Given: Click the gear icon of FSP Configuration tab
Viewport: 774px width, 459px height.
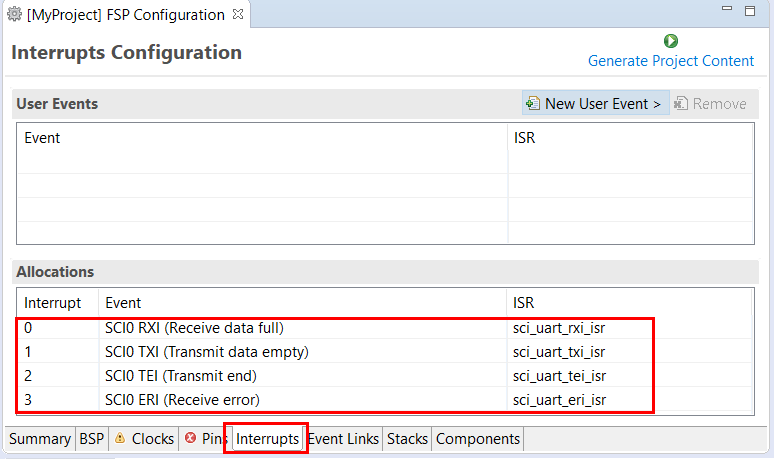Looking at the screenshot, I should 14,14.
